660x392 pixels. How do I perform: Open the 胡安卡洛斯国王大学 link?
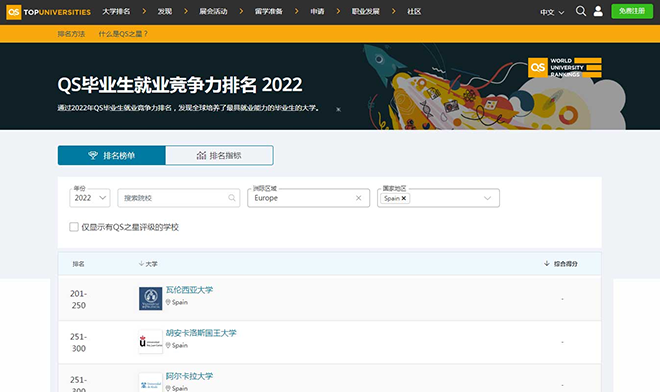[201, 333]
